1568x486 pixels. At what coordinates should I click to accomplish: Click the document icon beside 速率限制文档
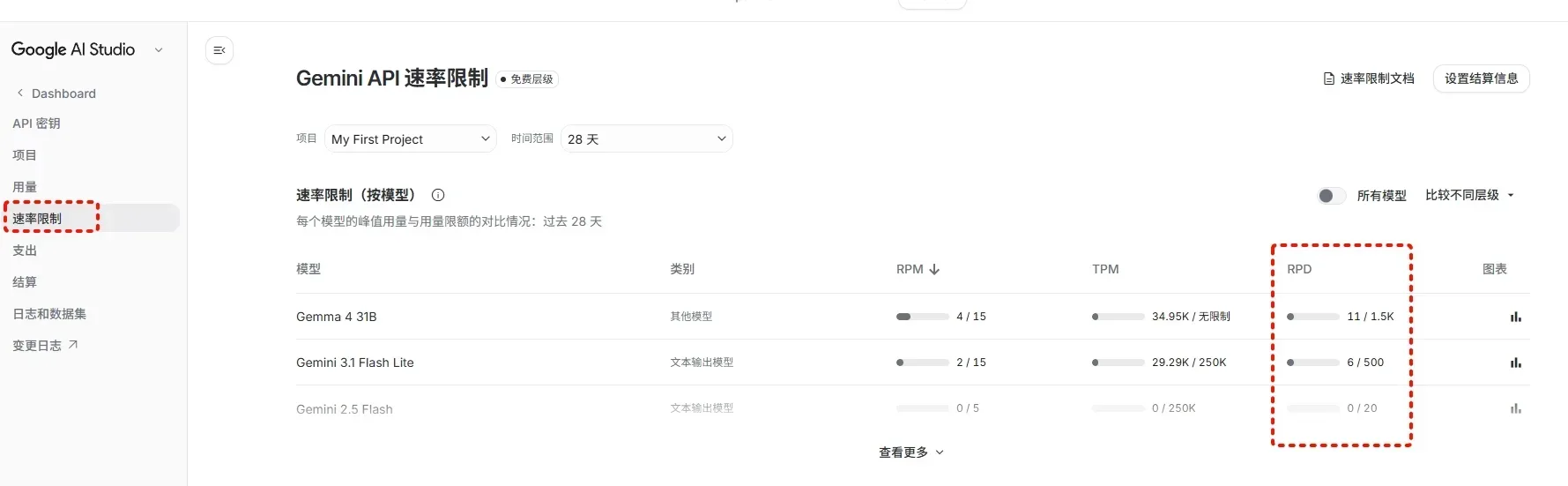(x=1329, y=79)
